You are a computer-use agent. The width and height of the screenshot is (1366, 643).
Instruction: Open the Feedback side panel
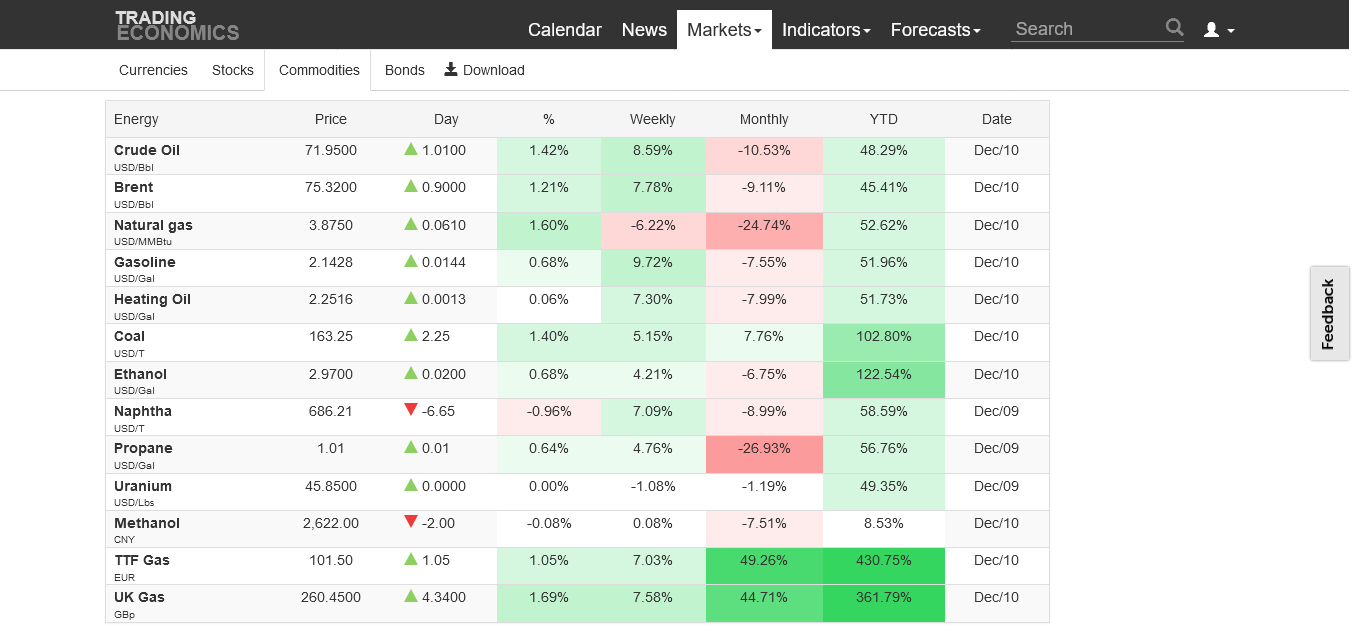(x=1328, y=314)
